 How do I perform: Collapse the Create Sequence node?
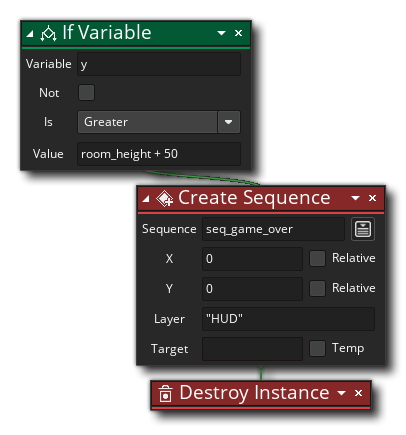coord(146,199)
